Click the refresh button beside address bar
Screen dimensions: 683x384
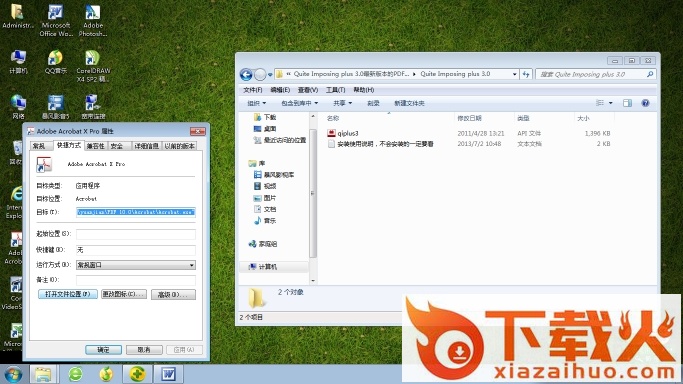pyautogui.click(x=526, y=74)
